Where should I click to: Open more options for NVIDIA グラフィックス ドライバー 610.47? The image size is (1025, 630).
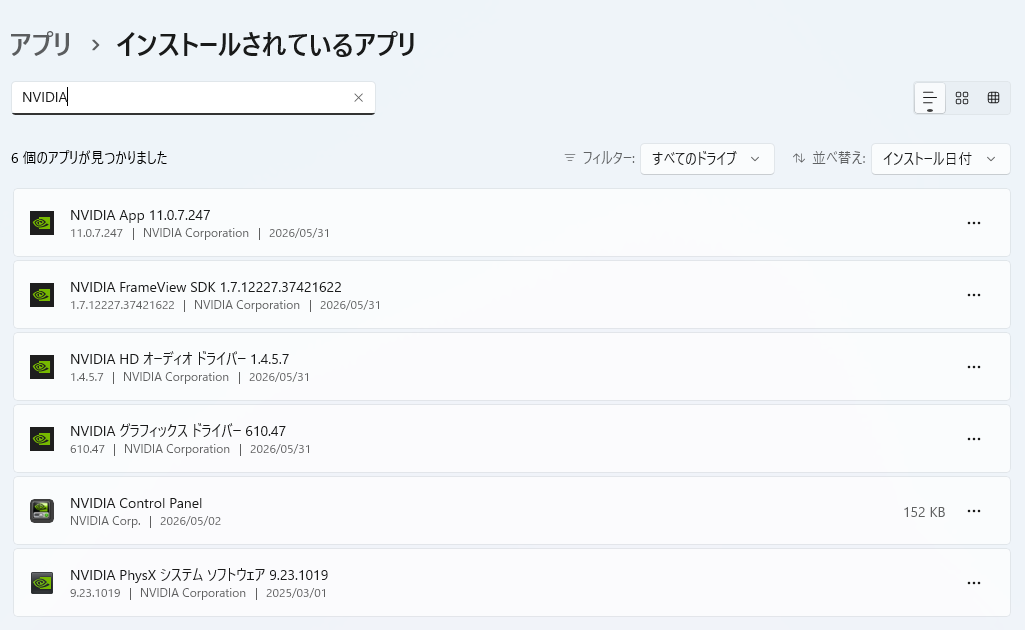973,439
